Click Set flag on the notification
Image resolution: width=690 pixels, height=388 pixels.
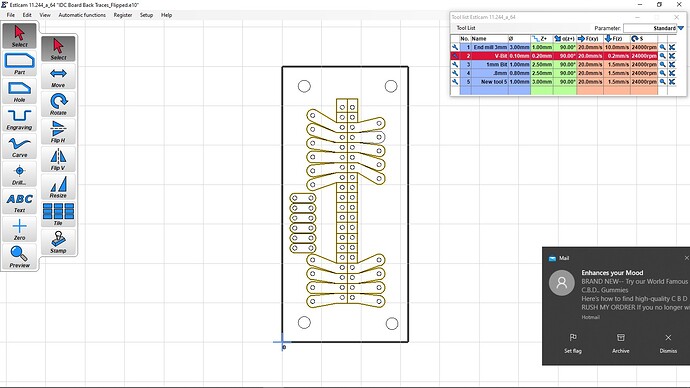pyautogui.click(x=573, y=343)
